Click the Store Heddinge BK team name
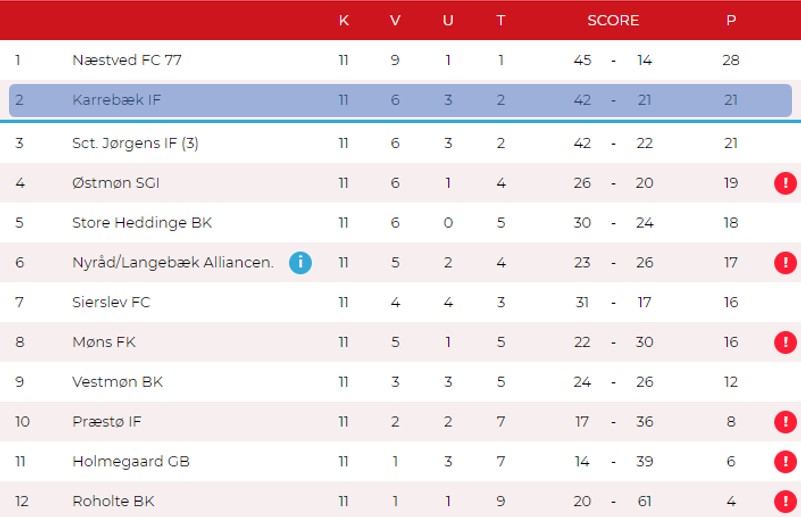801x517 pixels. click(x=142, y=223)
